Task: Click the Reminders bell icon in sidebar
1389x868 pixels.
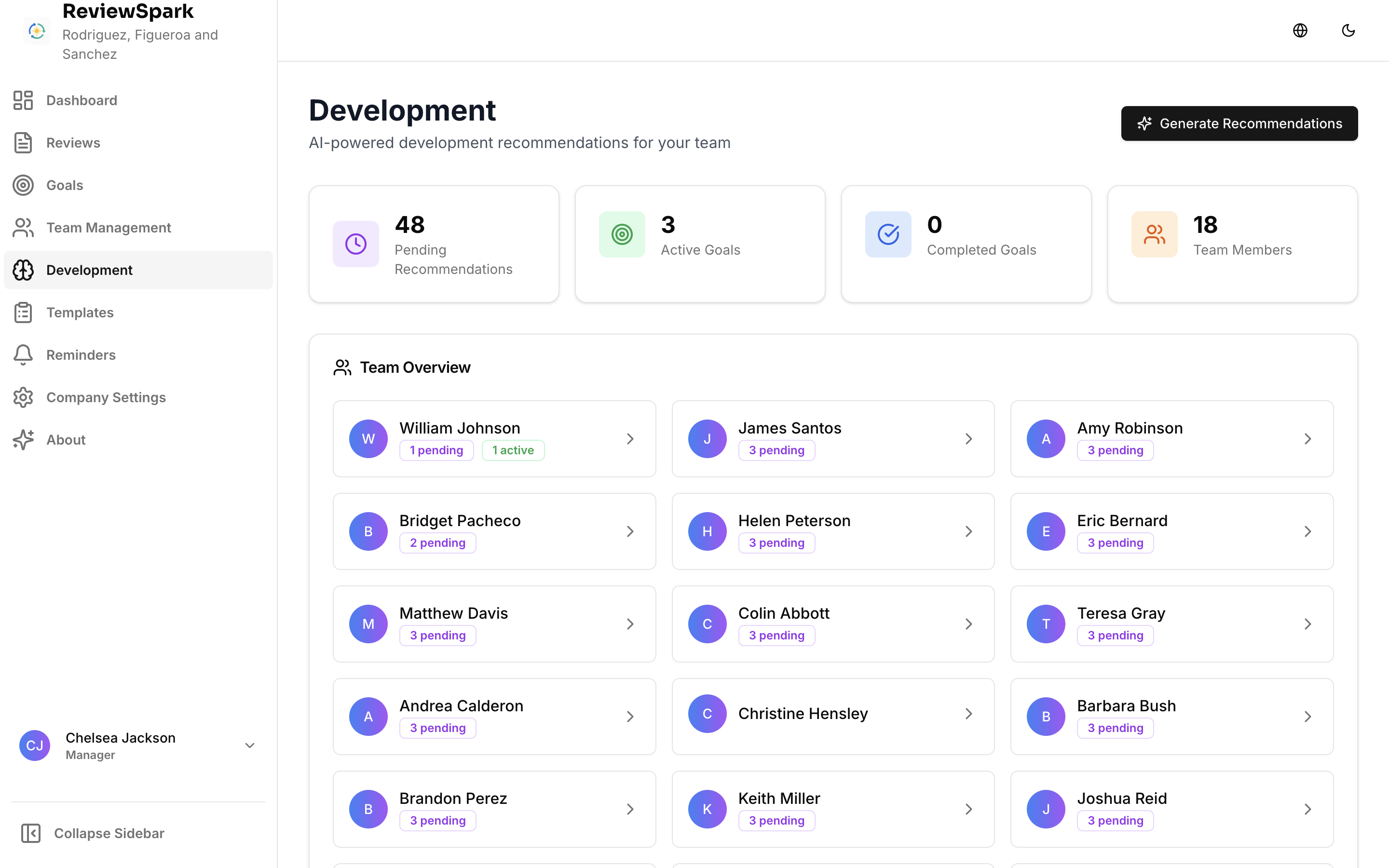Action: (x=23, y=355)
